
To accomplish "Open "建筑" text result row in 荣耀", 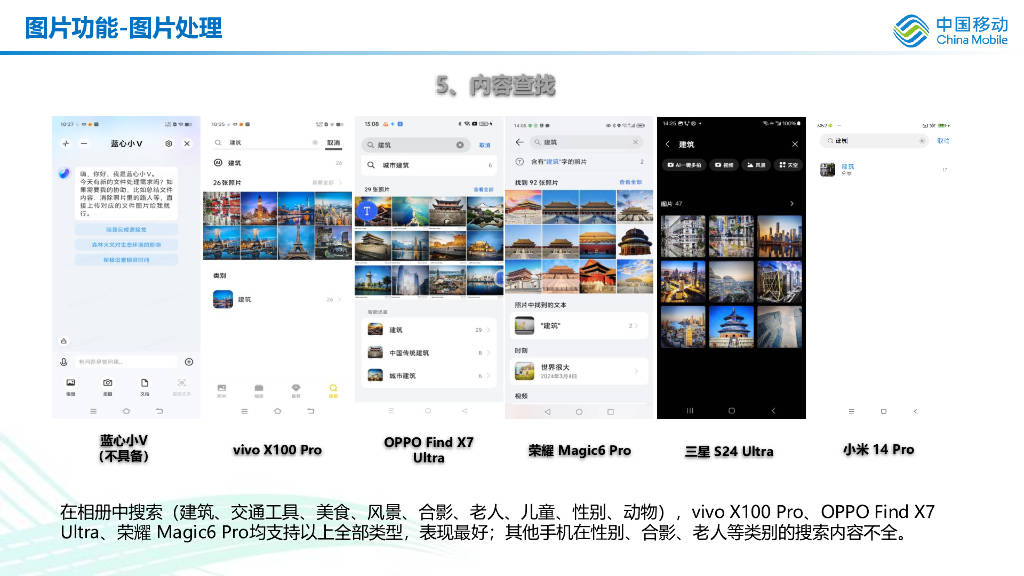I will pyautogui.click(x=579, y=325).
